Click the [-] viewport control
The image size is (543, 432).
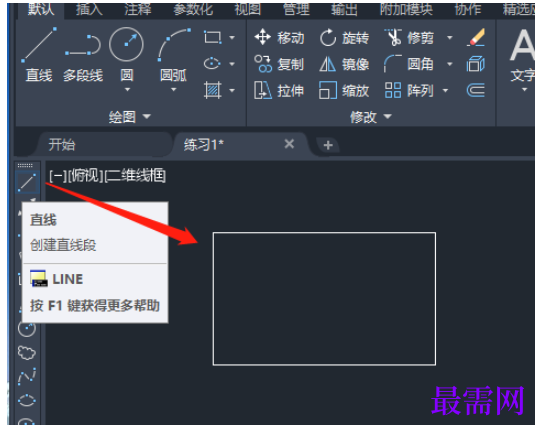pyautogui.click(x=58, y=176)
